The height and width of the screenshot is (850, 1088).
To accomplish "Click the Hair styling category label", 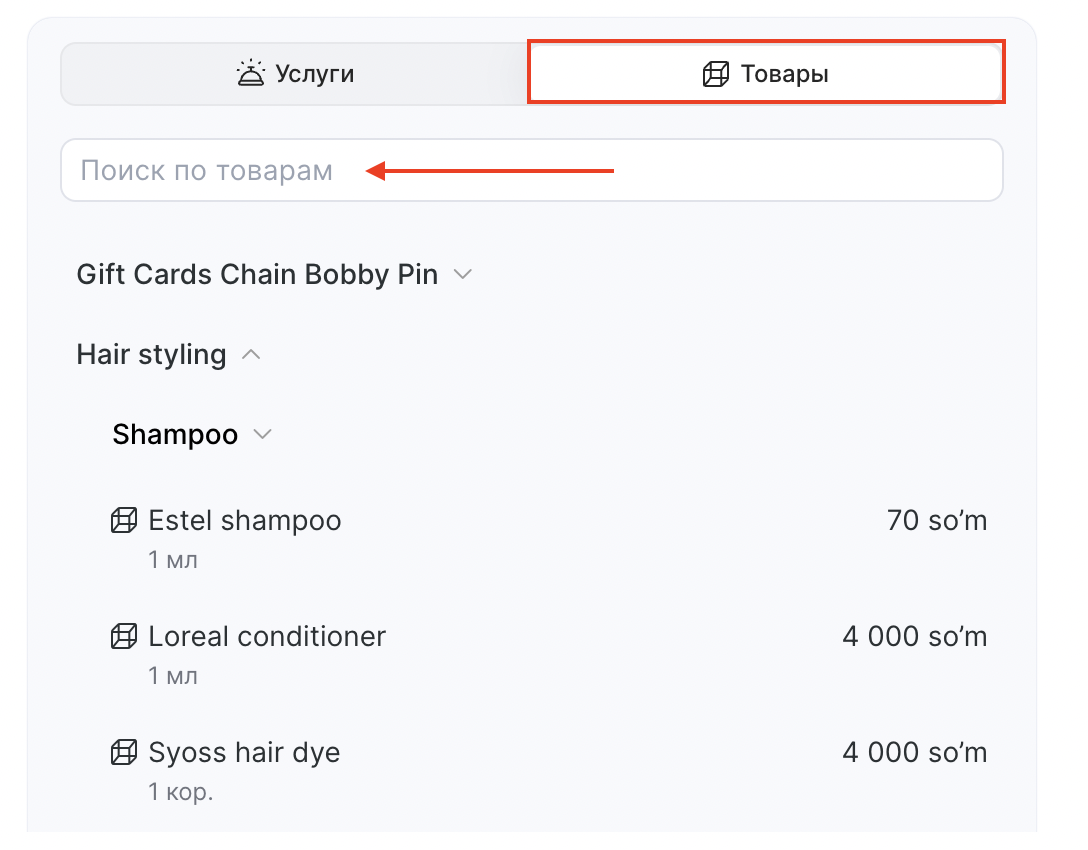I will pos(151,355).
